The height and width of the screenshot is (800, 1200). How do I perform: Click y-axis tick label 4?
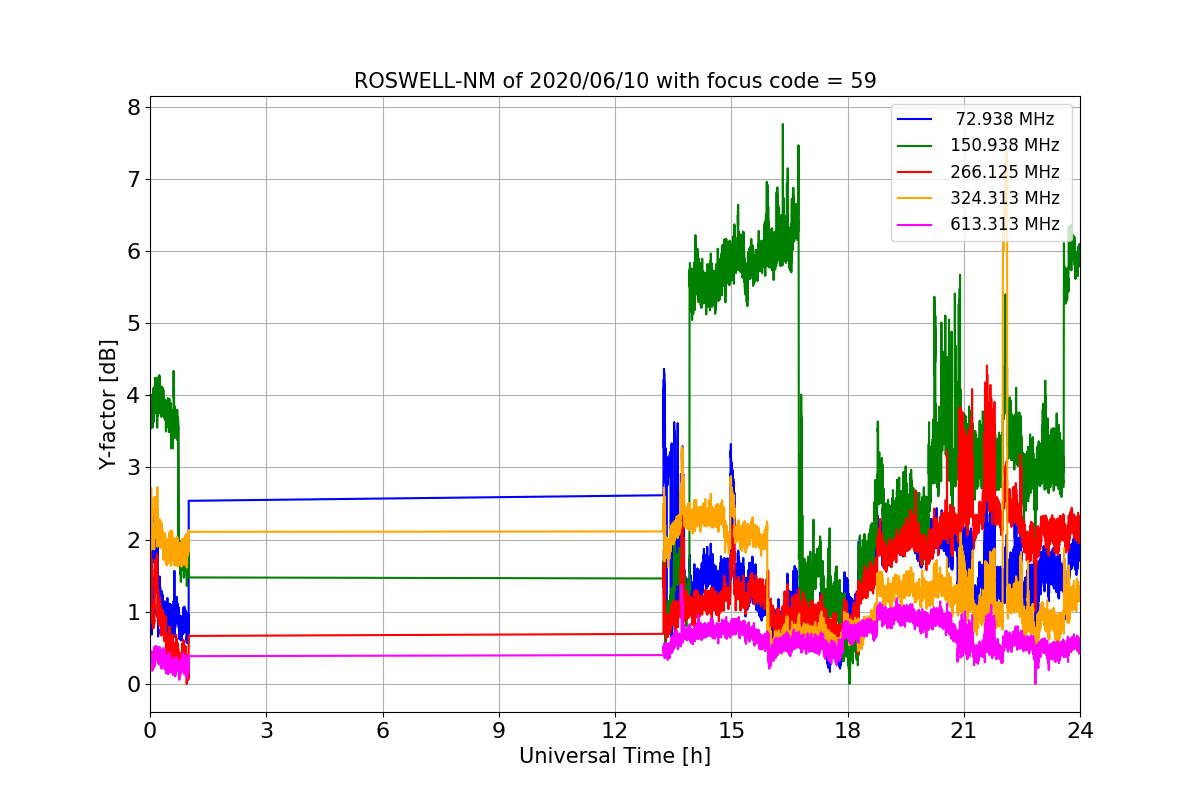click(x=133, y=395)
